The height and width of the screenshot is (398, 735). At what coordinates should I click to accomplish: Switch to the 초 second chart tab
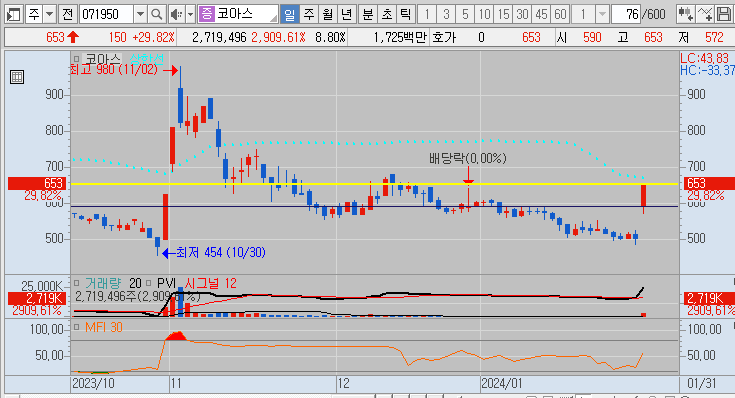387,15
